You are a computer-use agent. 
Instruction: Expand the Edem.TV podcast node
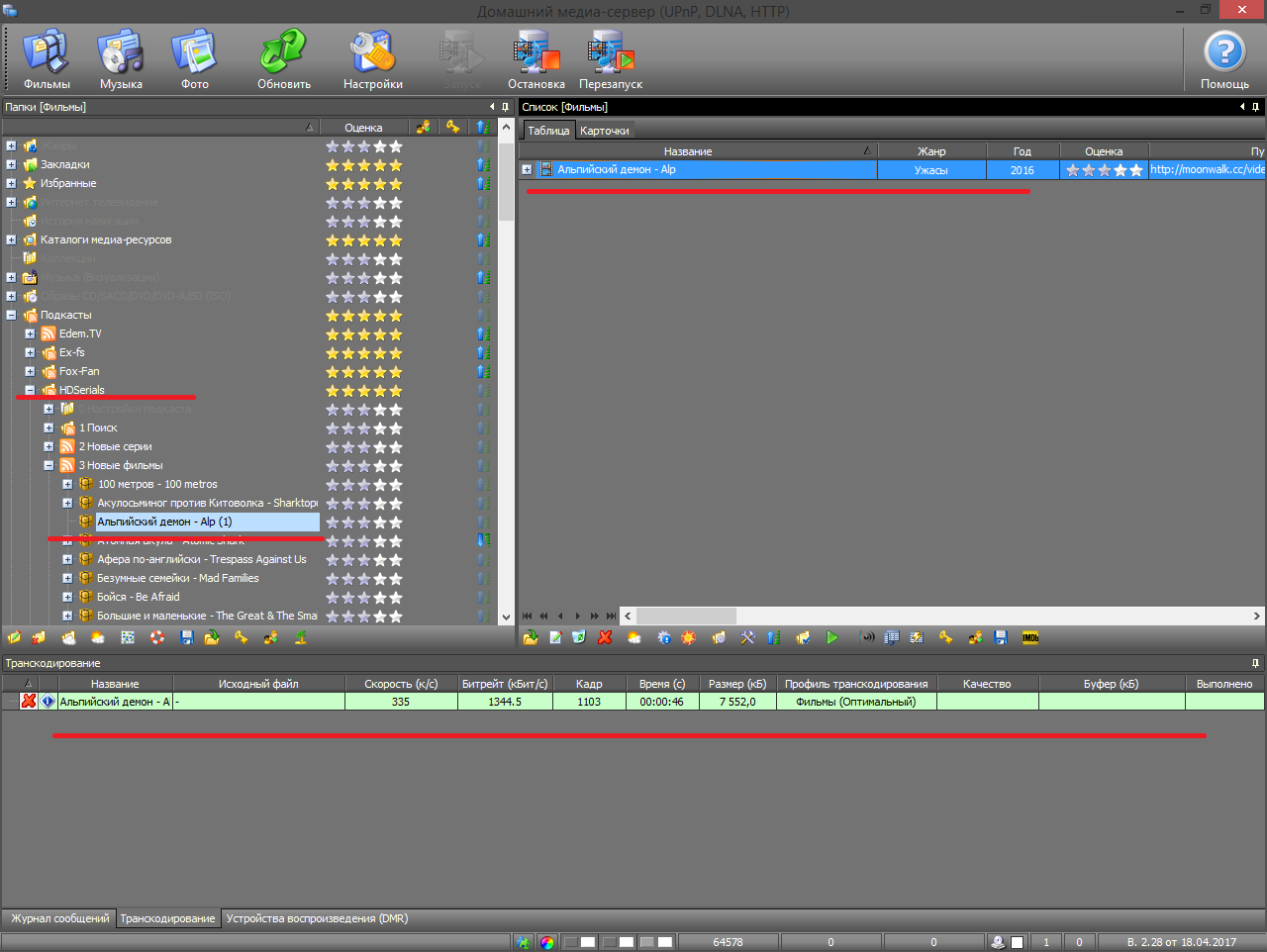pyautogui.click(x=30, y=333)
